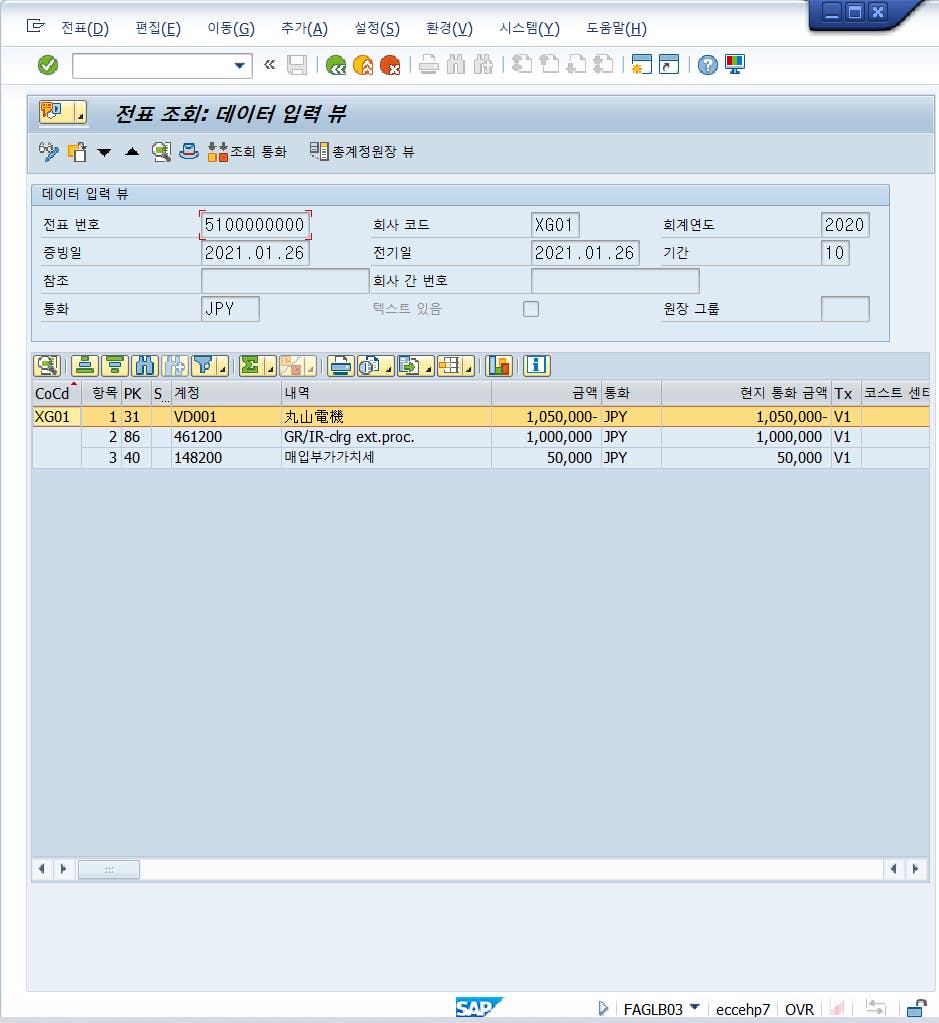Viewport: 939px width, 1023px height.
Task: Click the Display/Change glasses-pencil icon
Action: click(x=49, y=151)
